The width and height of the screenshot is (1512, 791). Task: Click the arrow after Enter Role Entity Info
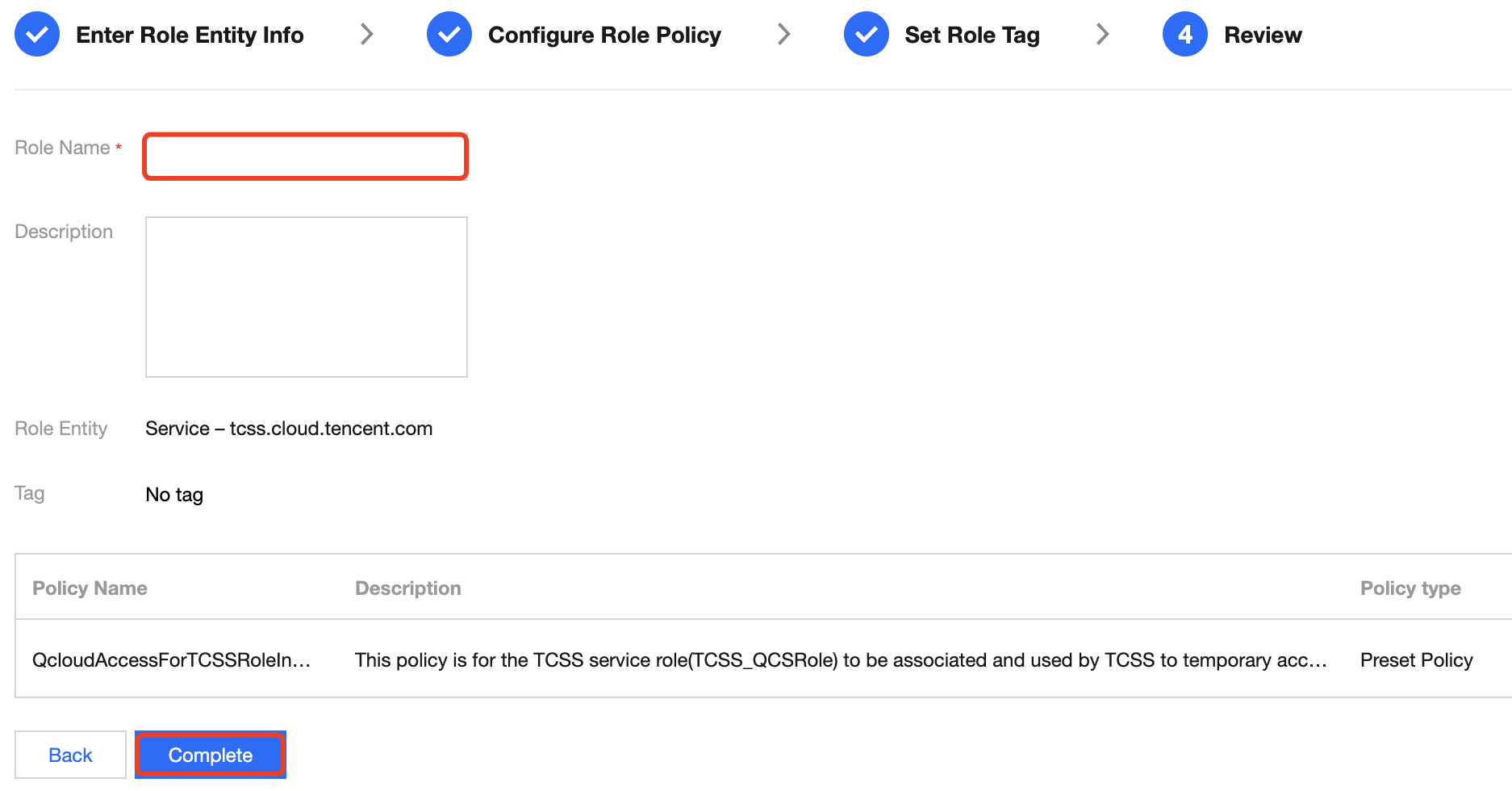coord(367,34)
